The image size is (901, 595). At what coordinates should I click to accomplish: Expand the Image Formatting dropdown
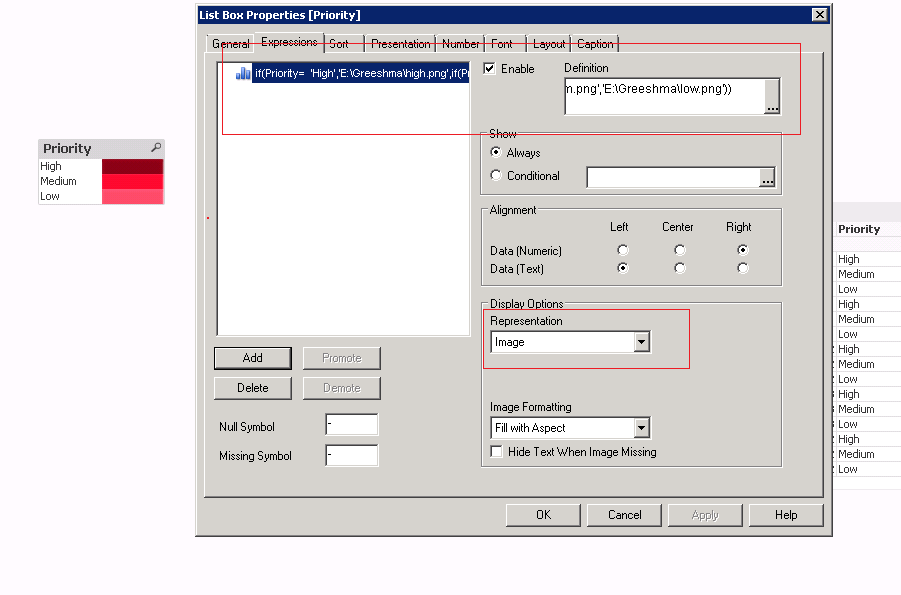(641, 428)
